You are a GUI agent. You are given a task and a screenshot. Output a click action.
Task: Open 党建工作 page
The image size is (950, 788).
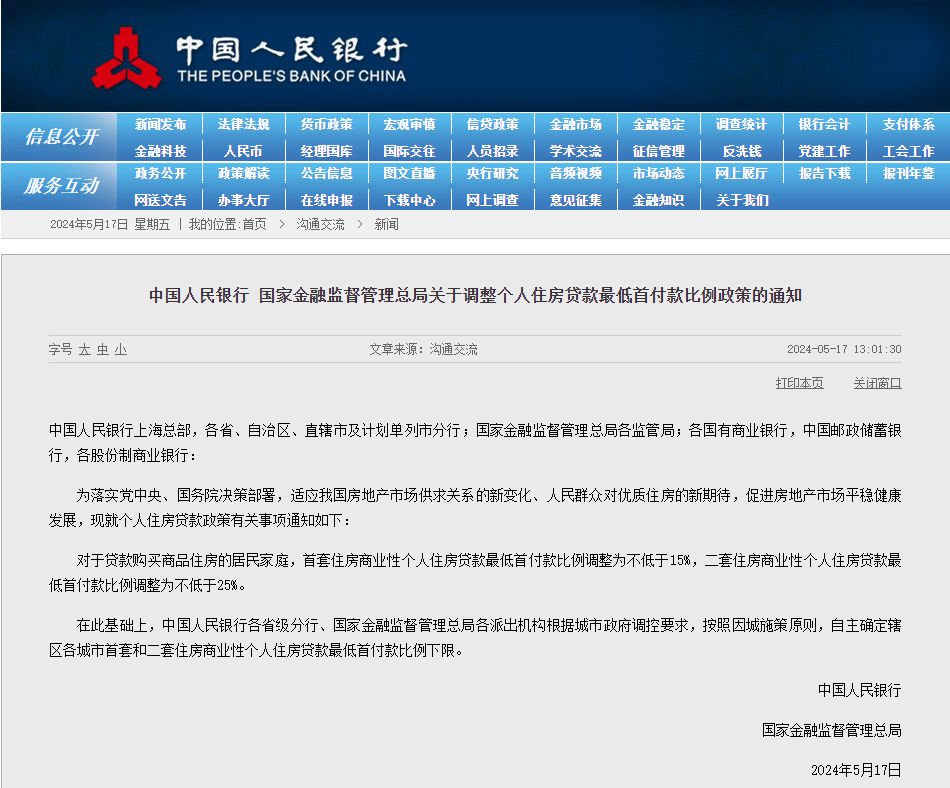click(825, 151)
